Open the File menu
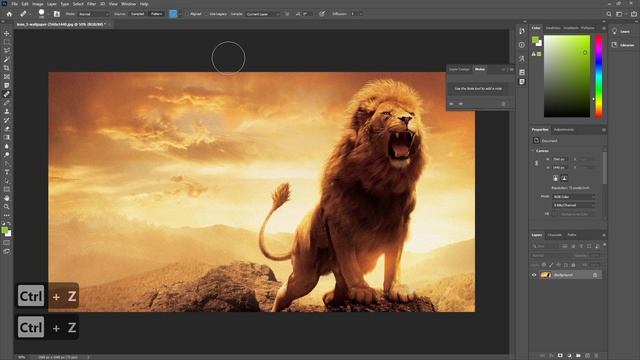This screenshot has height=360, width=640. point(14,4)
